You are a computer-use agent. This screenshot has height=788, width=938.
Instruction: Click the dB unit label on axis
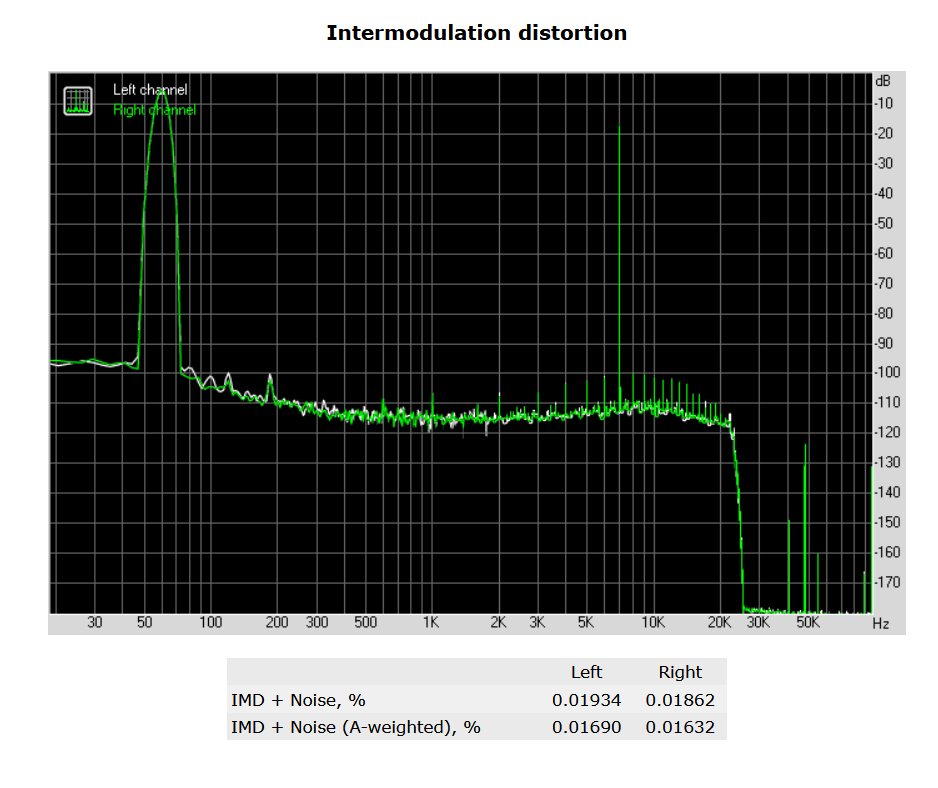[x=883, y=81]
